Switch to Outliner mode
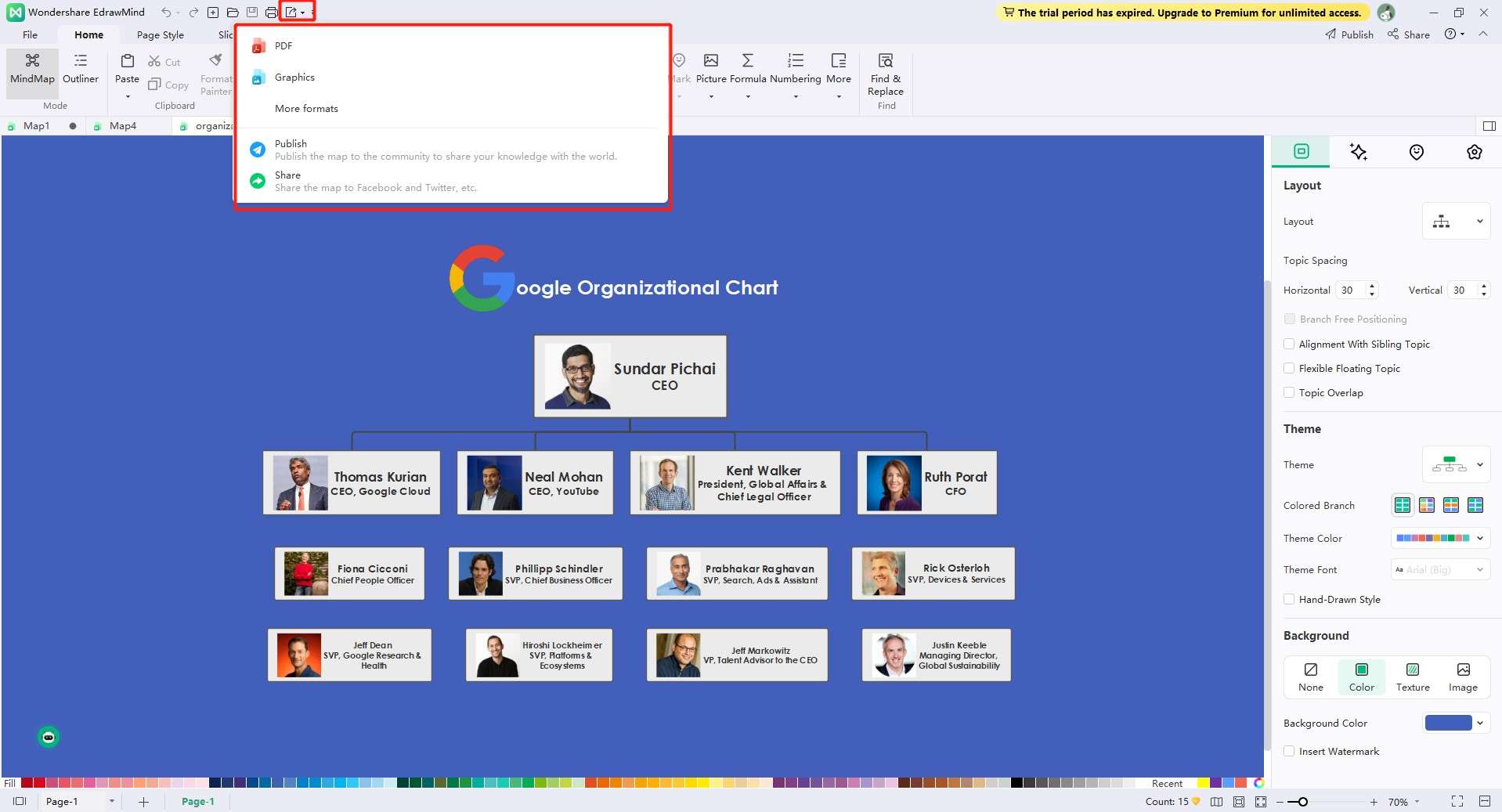This screenshot has height=812, width=1502. [x=81, y=69]
